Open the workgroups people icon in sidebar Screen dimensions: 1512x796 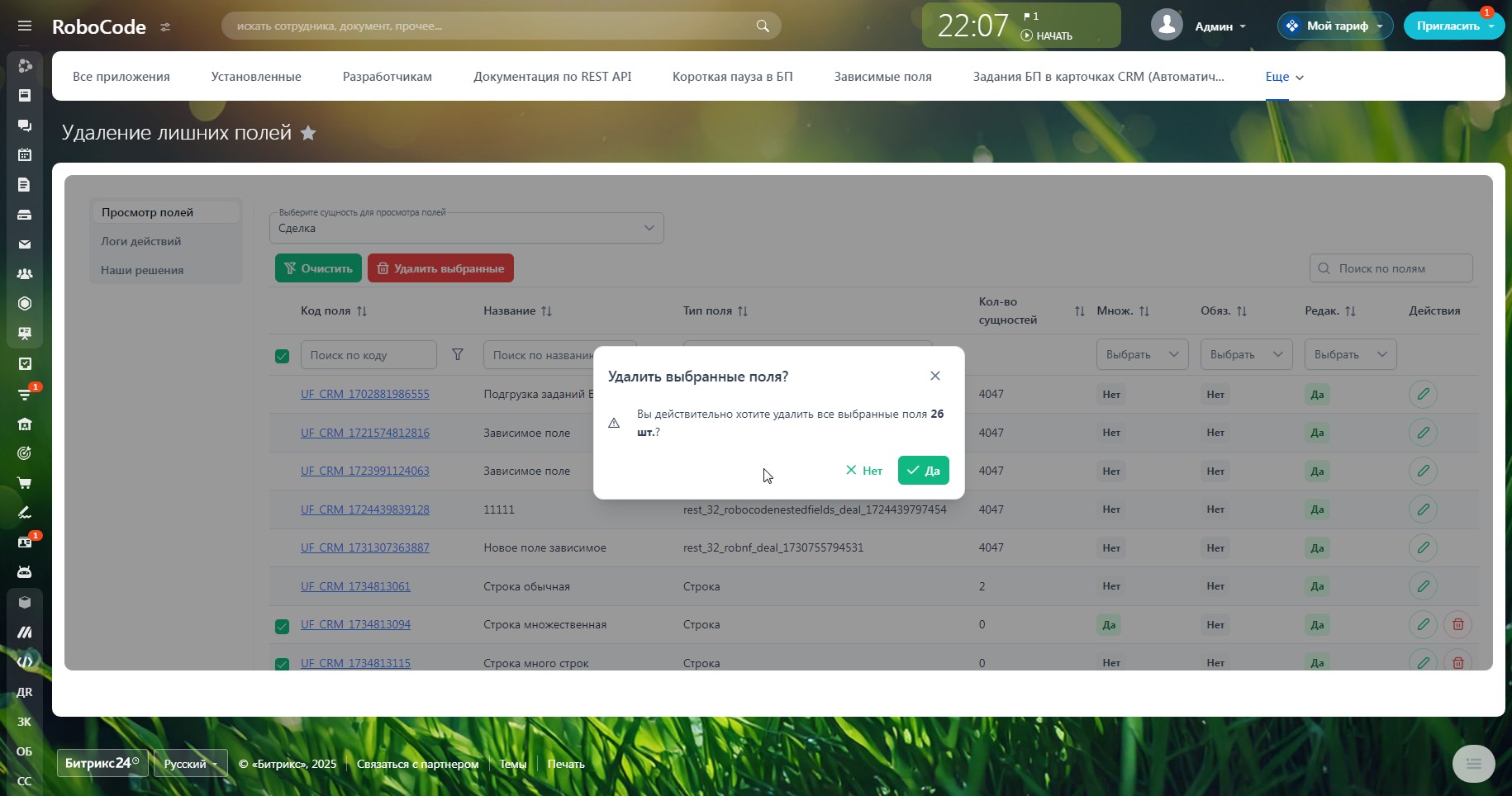click(25, 274)
